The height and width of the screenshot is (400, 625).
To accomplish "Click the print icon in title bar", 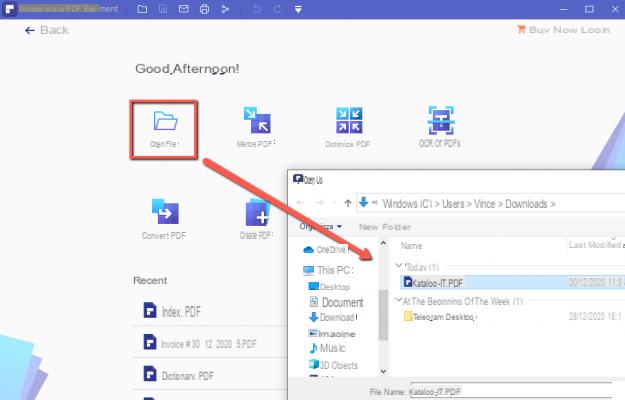I will (x=204, y=9).
